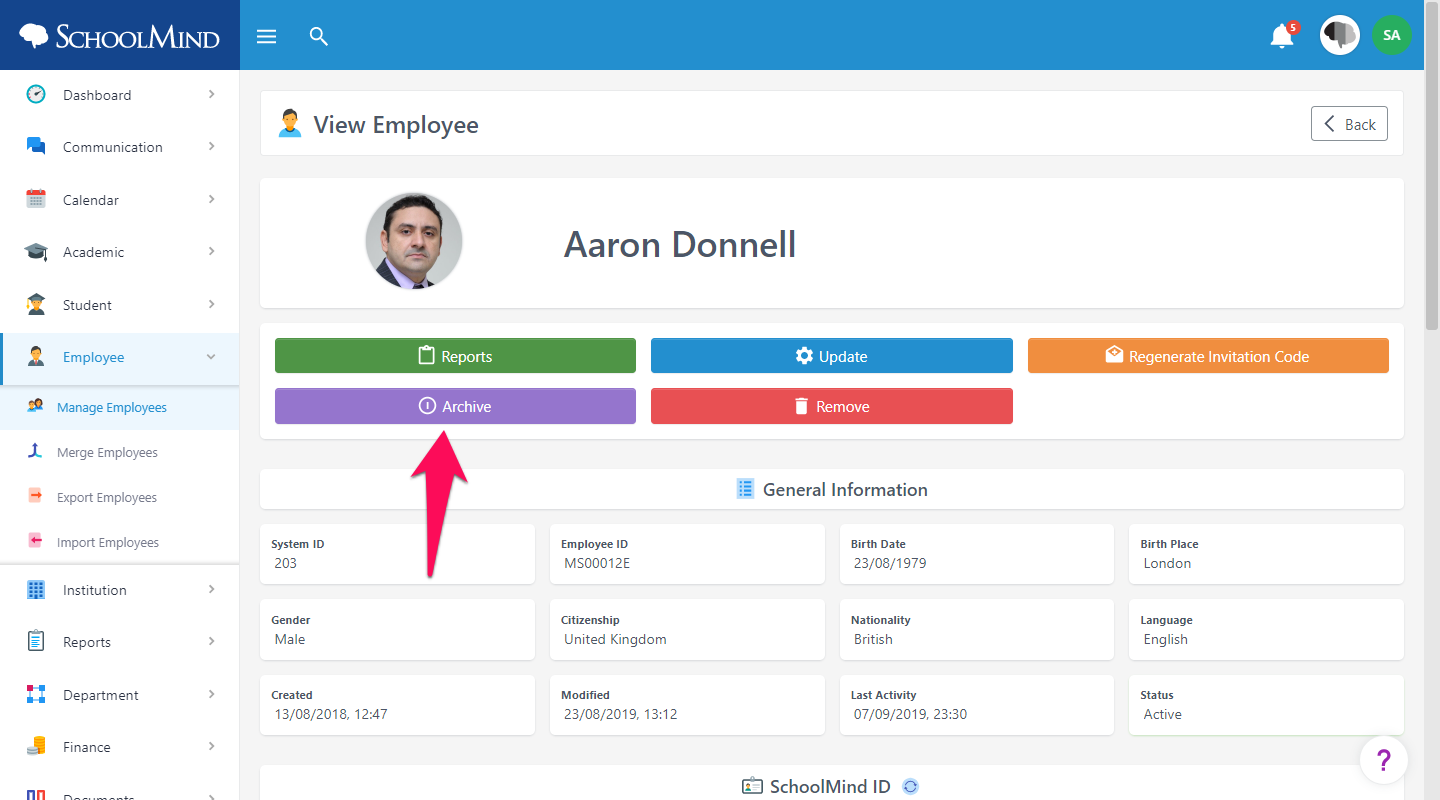Open the search magnifier icon

tap(319, 37)
